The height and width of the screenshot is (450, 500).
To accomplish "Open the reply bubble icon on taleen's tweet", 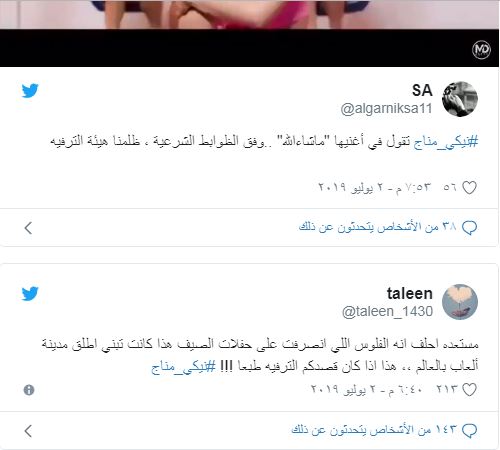I will pos(469,431).
